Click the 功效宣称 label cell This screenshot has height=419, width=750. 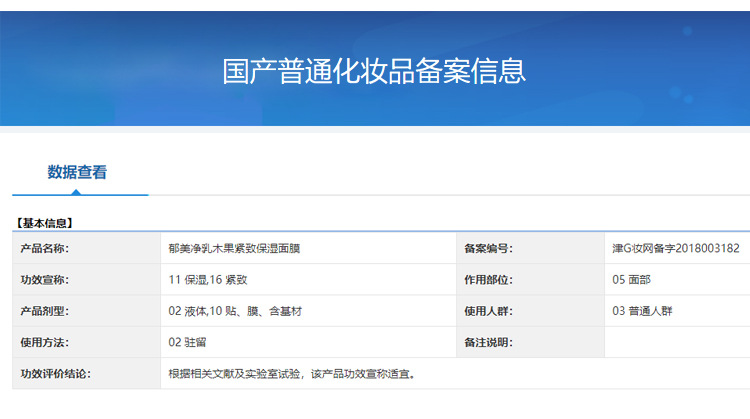(87, 279)
